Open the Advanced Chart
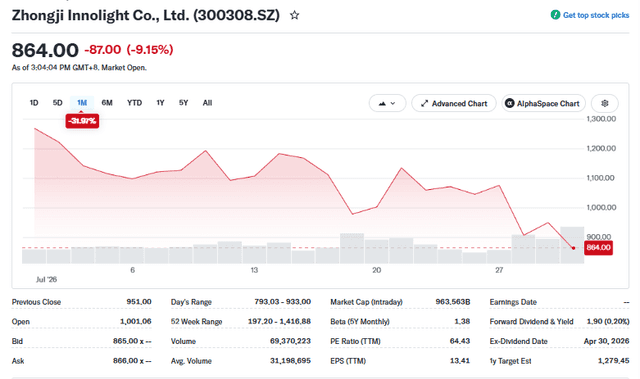Viewport: 640px width, 379px height. tap(454, 103)
